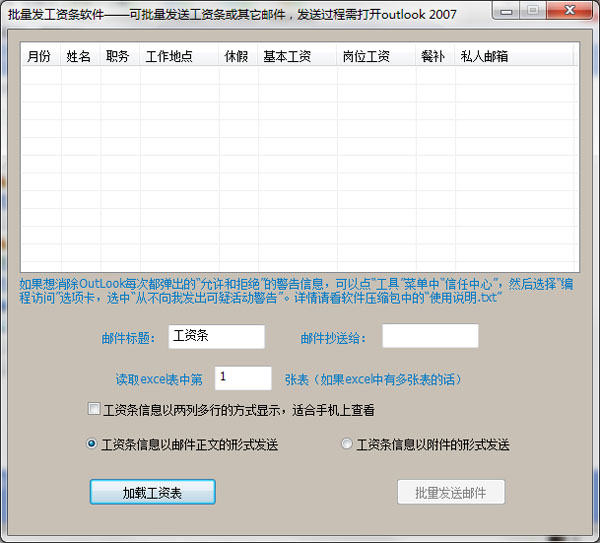
Task: Click the blue OutLook warning hint text
Action: (x=296, y=291)
